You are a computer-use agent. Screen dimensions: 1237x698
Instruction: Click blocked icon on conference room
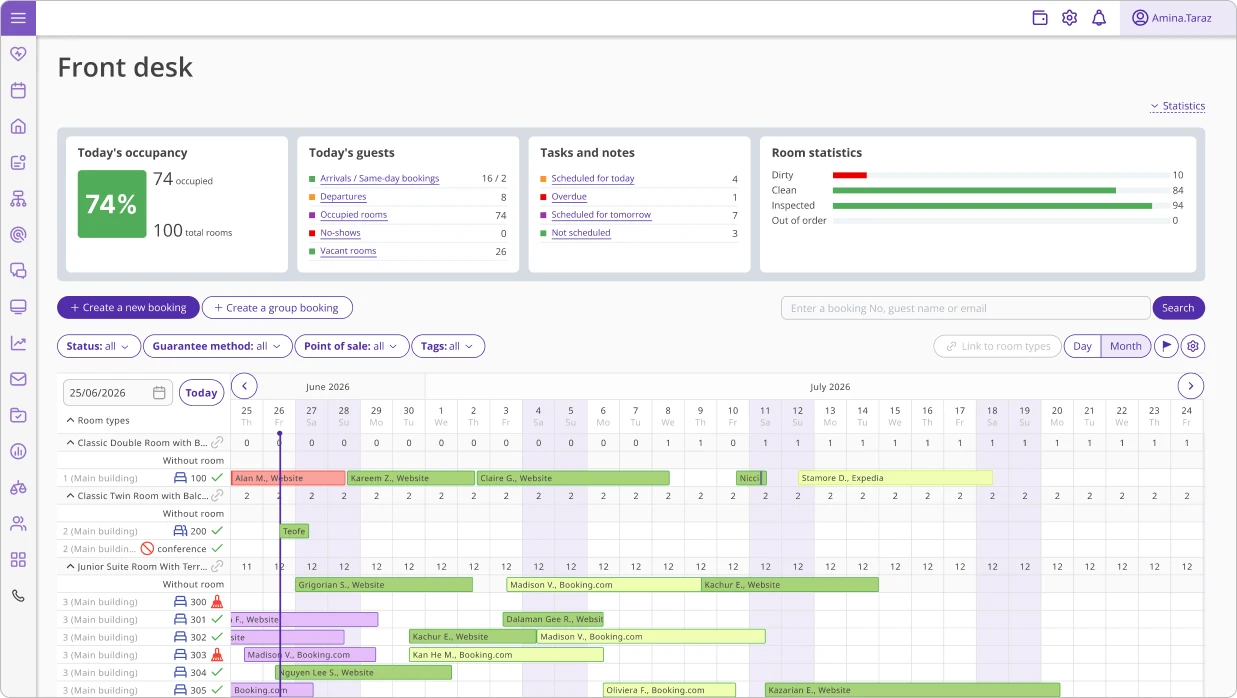tap(147, 549)
